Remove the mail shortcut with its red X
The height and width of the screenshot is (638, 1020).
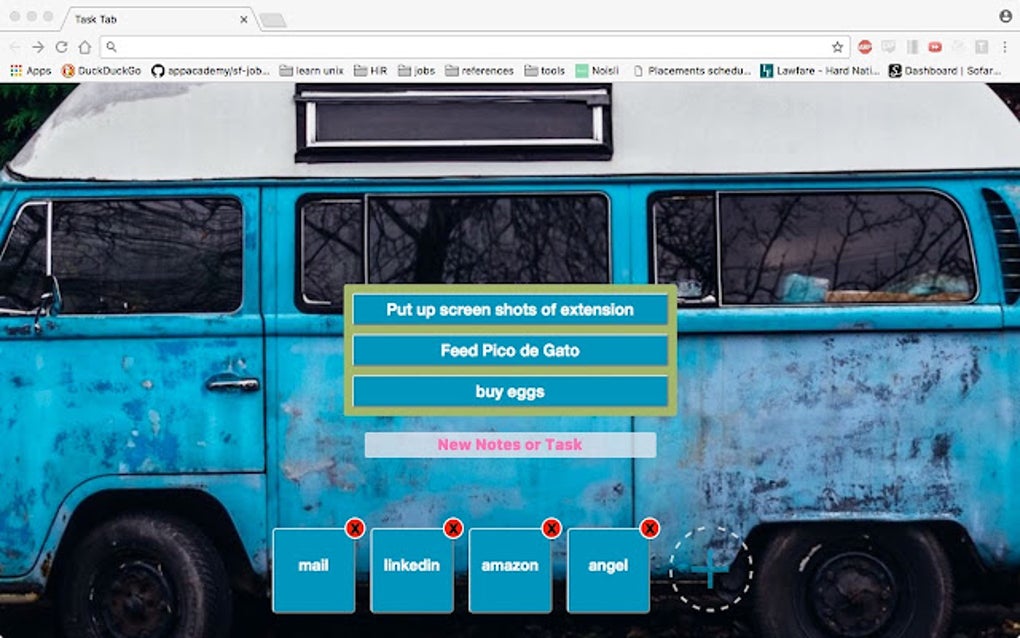(355, 528)
